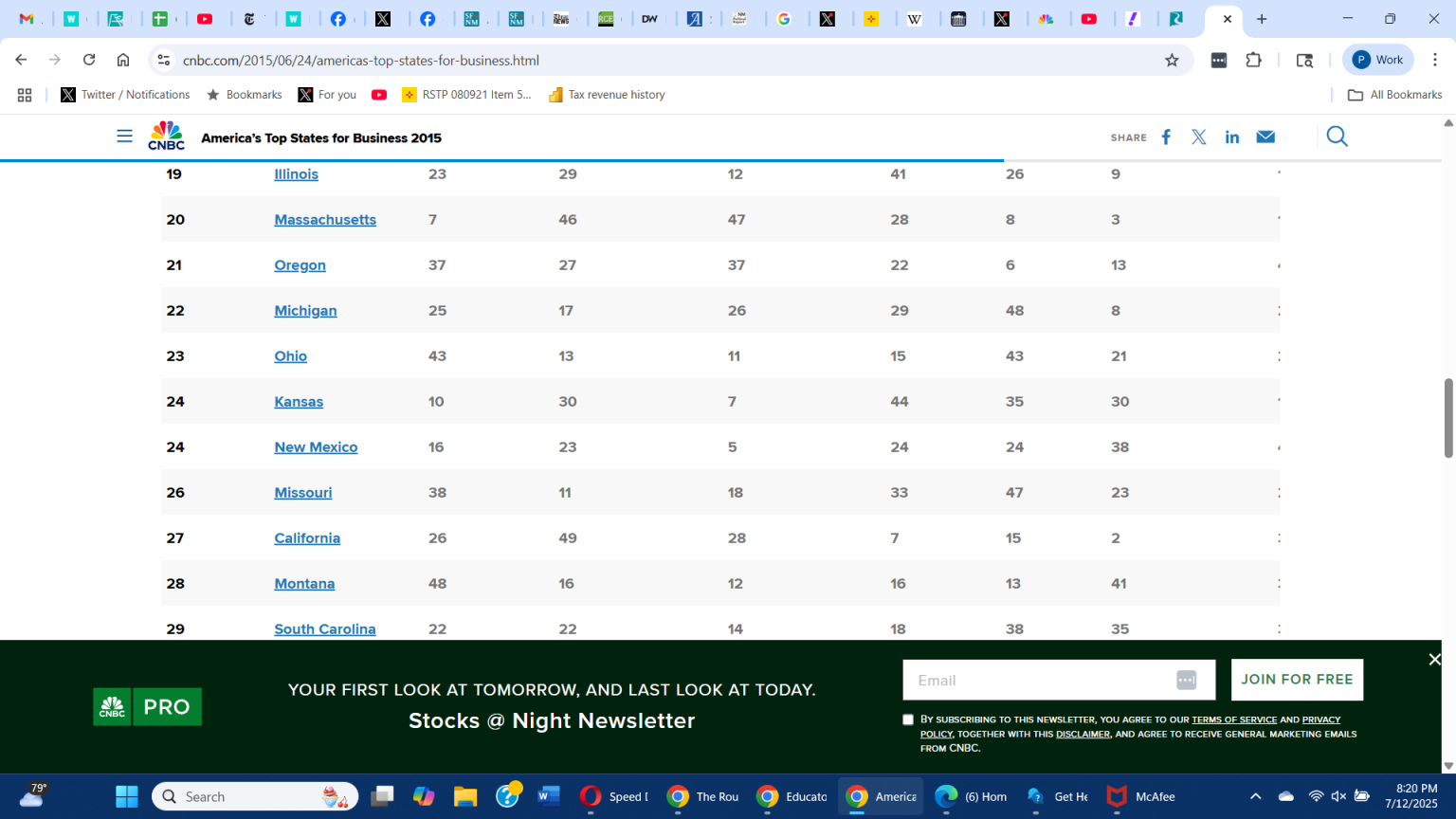Viewport: 1456px width, 819px height.
Task: Open the All Bookmarks folder
Action: [1395, 95]
